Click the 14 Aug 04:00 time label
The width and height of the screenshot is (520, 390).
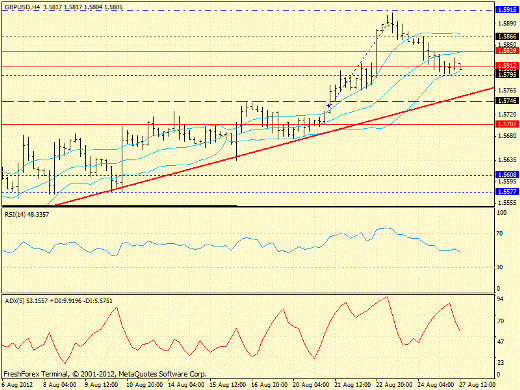186,385
